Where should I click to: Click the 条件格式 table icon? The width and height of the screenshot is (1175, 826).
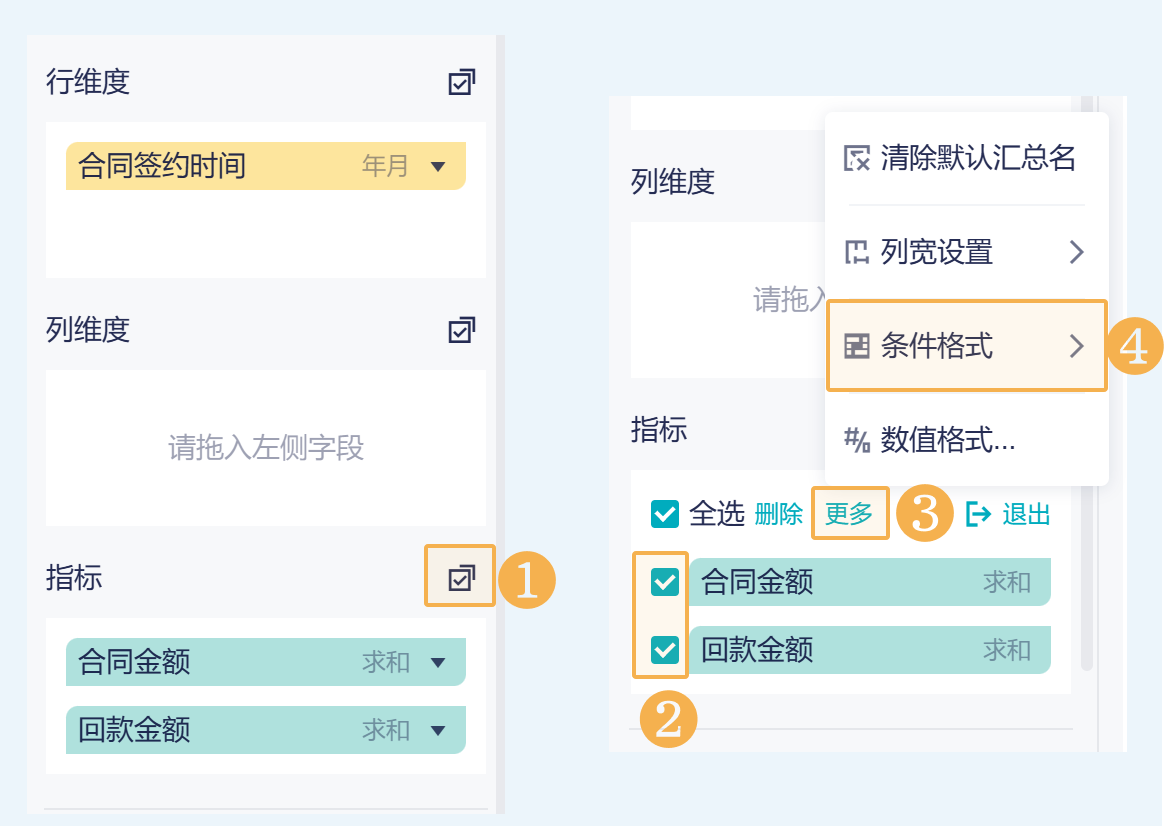[858, 346]
